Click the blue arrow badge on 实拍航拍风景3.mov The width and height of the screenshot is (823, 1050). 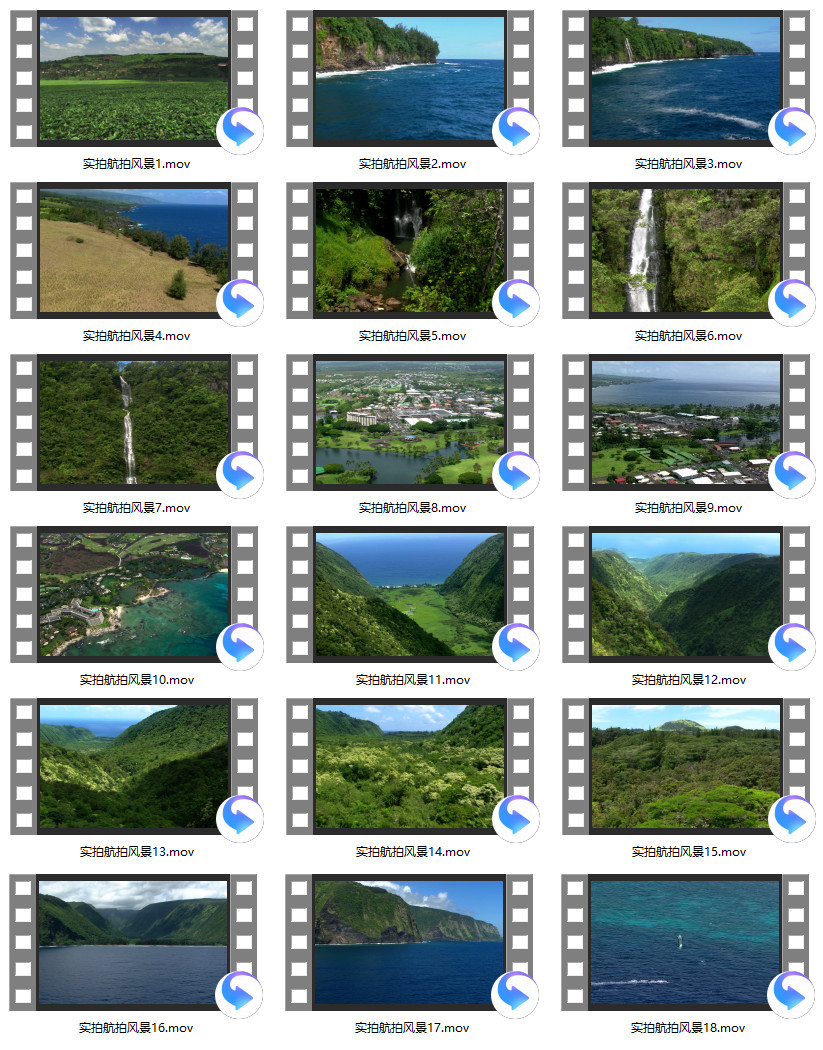coord(792,130)
